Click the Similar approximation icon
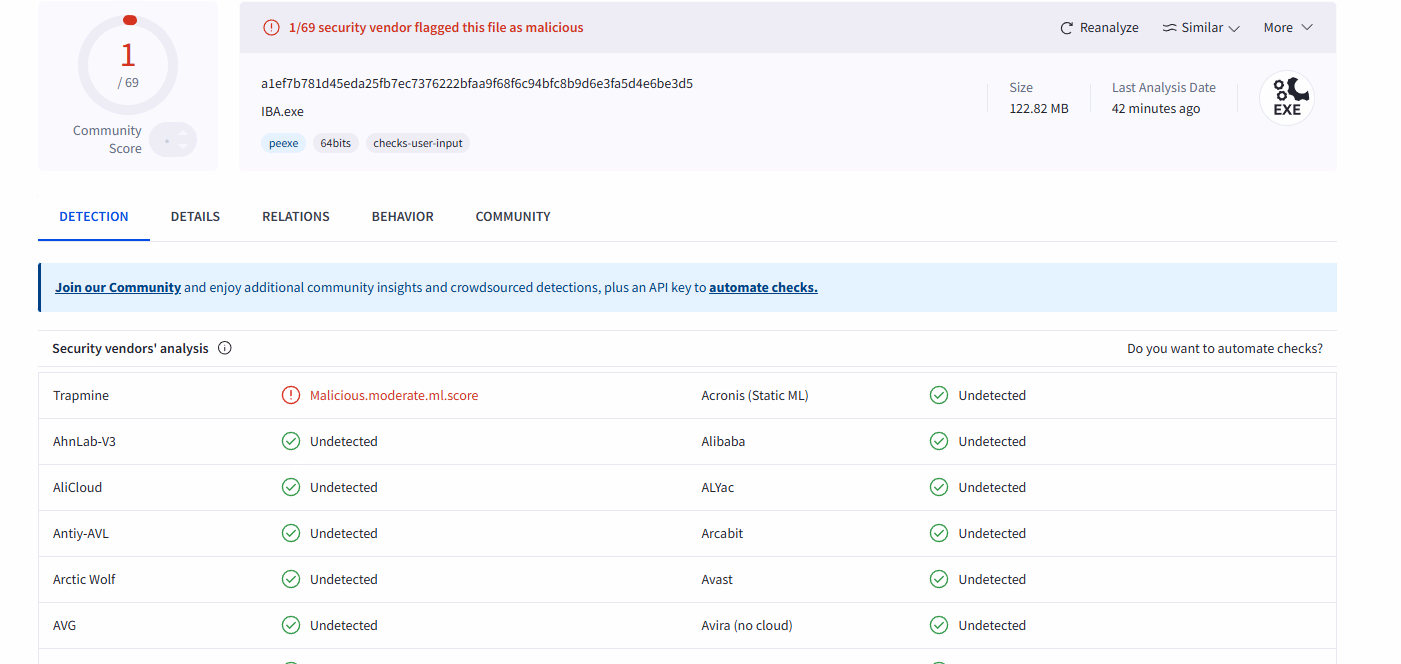 pos(1169,28)
